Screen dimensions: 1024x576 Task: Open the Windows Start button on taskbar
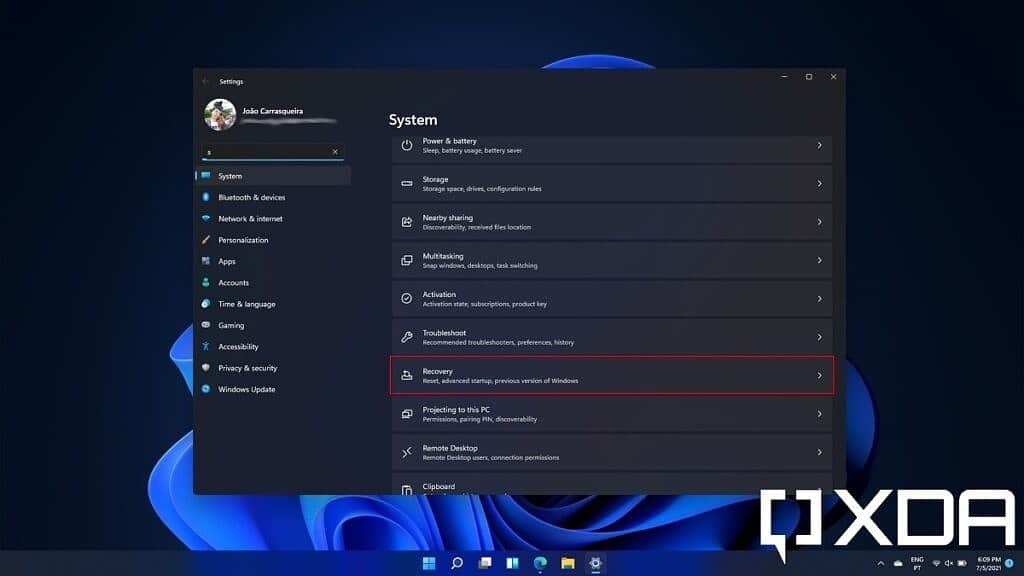pos(429,563)
